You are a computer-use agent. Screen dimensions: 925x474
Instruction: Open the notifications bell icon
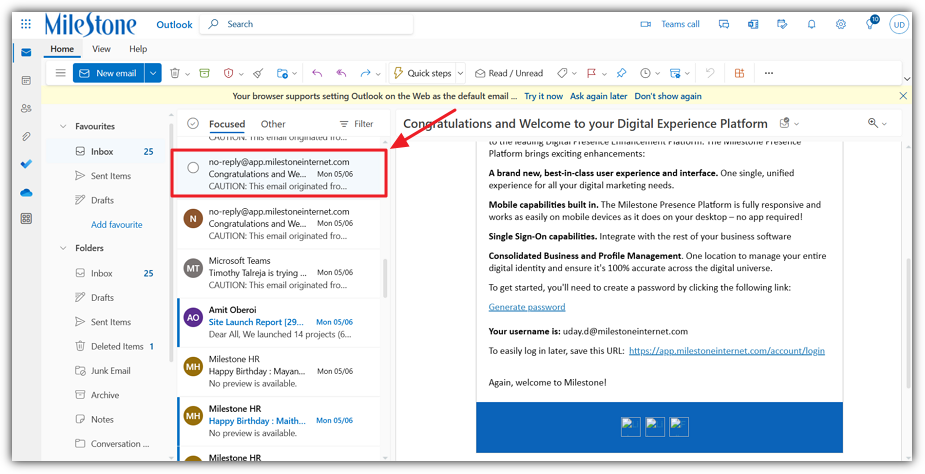tap(812, 24)
